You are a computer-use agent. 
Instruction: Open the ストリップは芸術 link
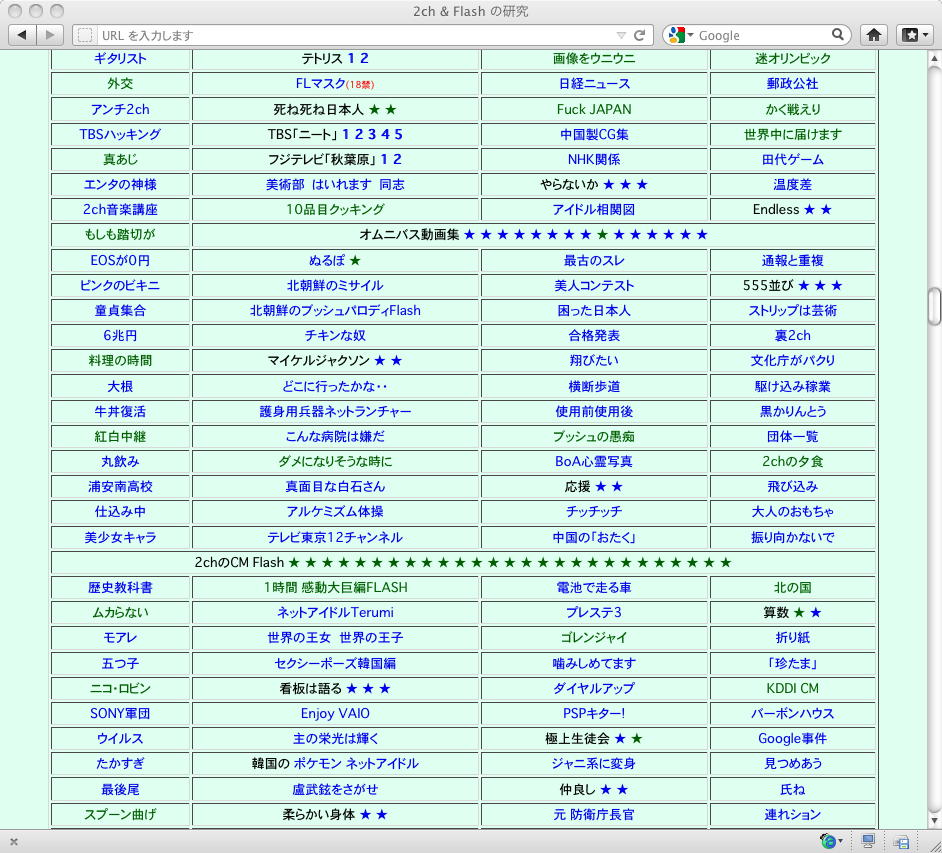(x=792, y=311)
